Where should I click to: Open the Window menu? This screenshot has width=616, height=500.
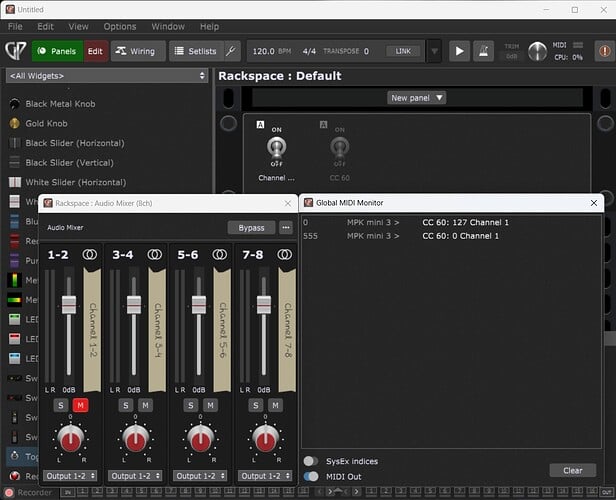pos(168,26)
